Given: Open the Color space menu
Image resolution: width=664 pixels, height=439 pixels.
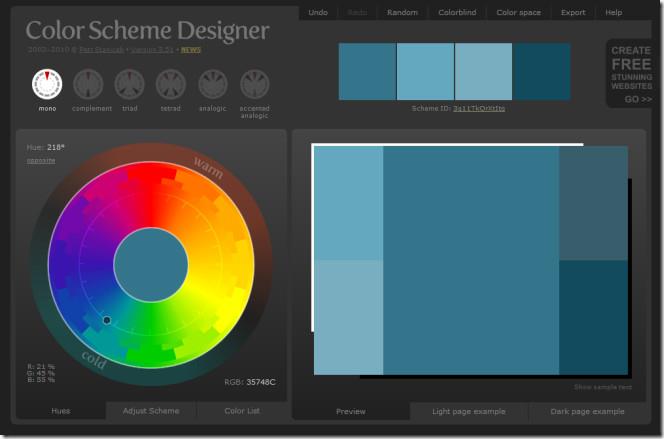Looking at the screenshot, I should [x=518, y=13].
